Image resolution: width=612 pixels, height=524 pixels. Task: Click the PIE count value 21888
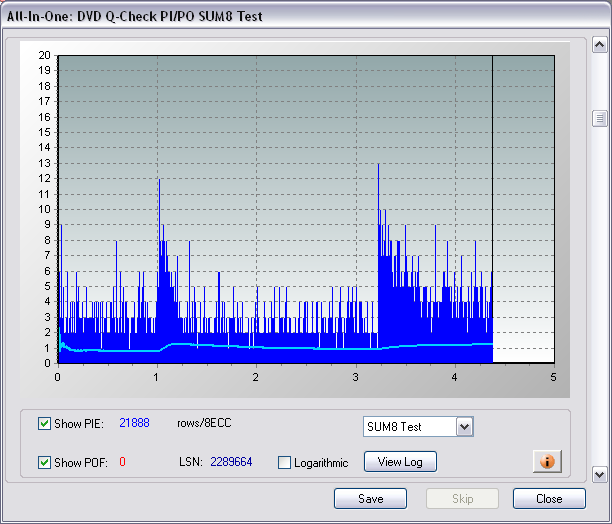[134, 423]
